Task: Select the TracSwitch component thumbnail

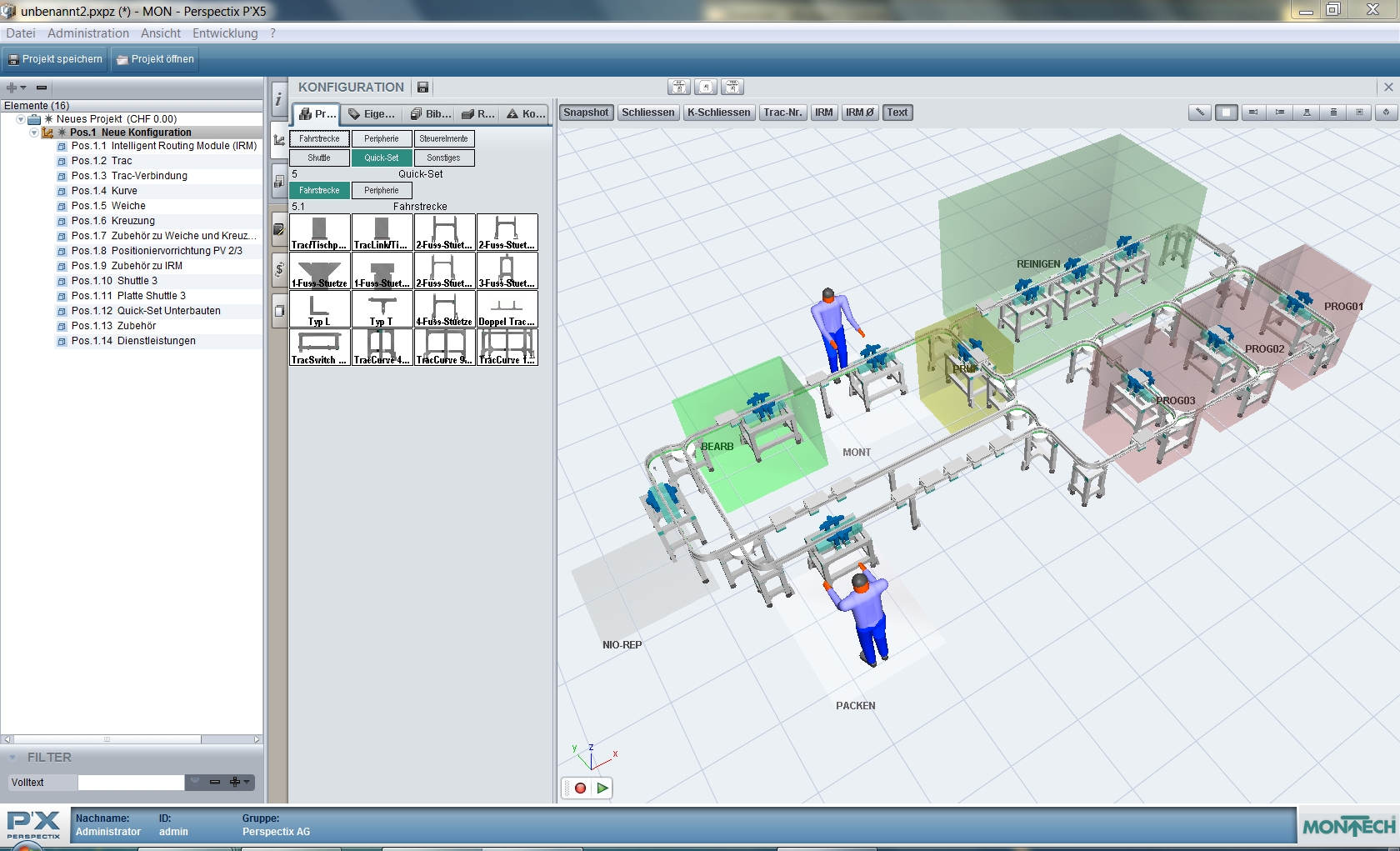Action: pos(319,347)
